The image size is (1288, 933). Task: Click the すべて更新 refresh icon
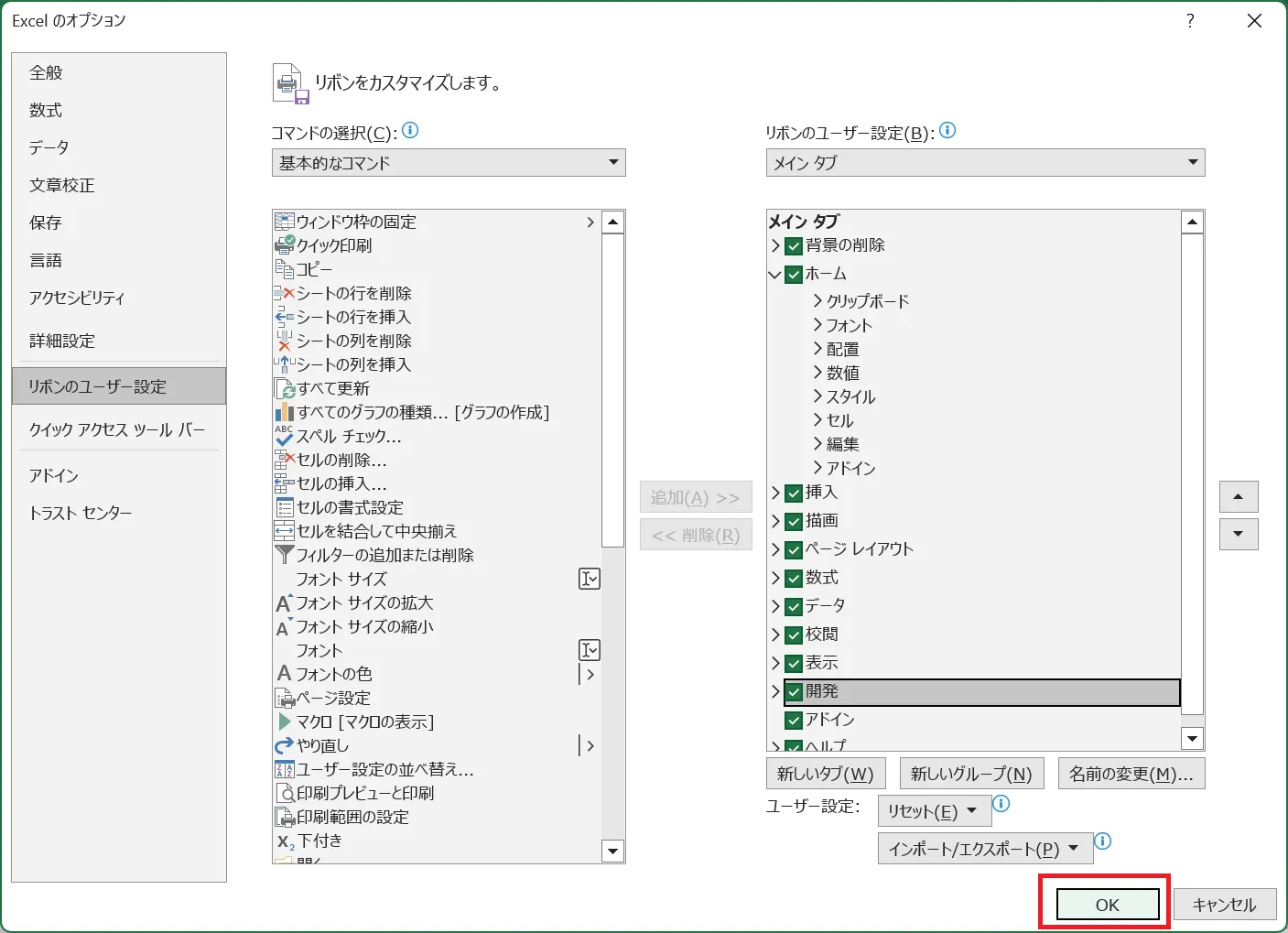[x=285, y=388]
